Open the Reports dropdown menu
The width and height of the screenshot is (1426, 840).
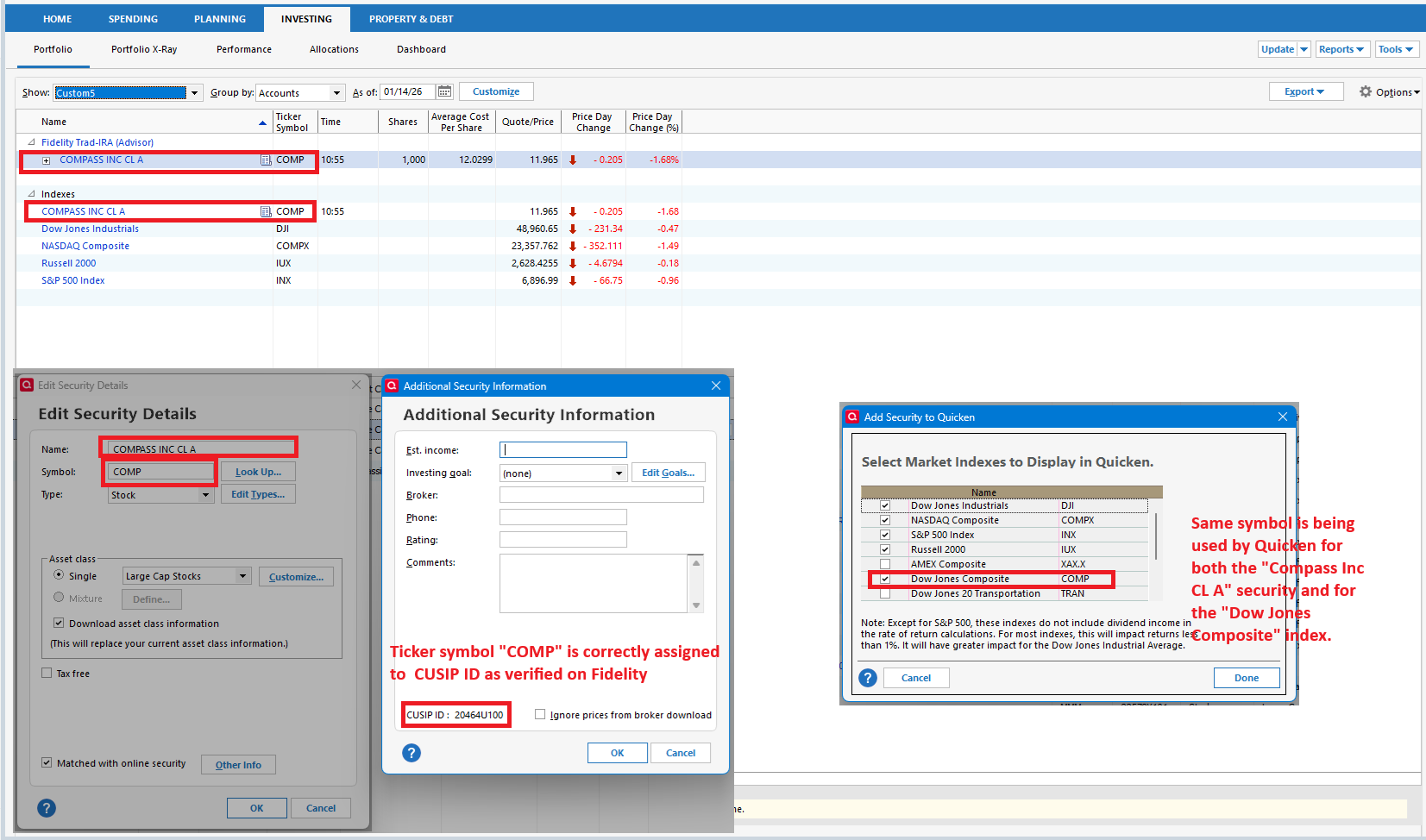pyautogui.click(x=1341, y=49)
